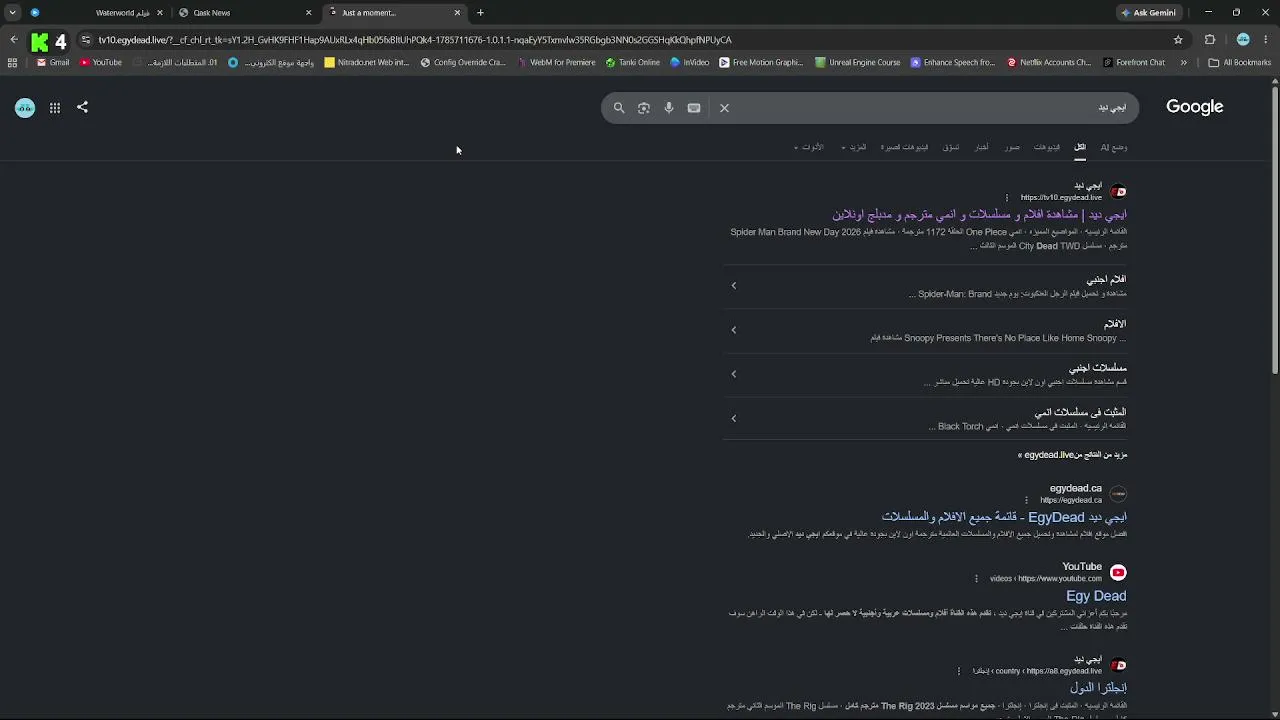
Task: Click the Google logo
Action: (1195, 107)
